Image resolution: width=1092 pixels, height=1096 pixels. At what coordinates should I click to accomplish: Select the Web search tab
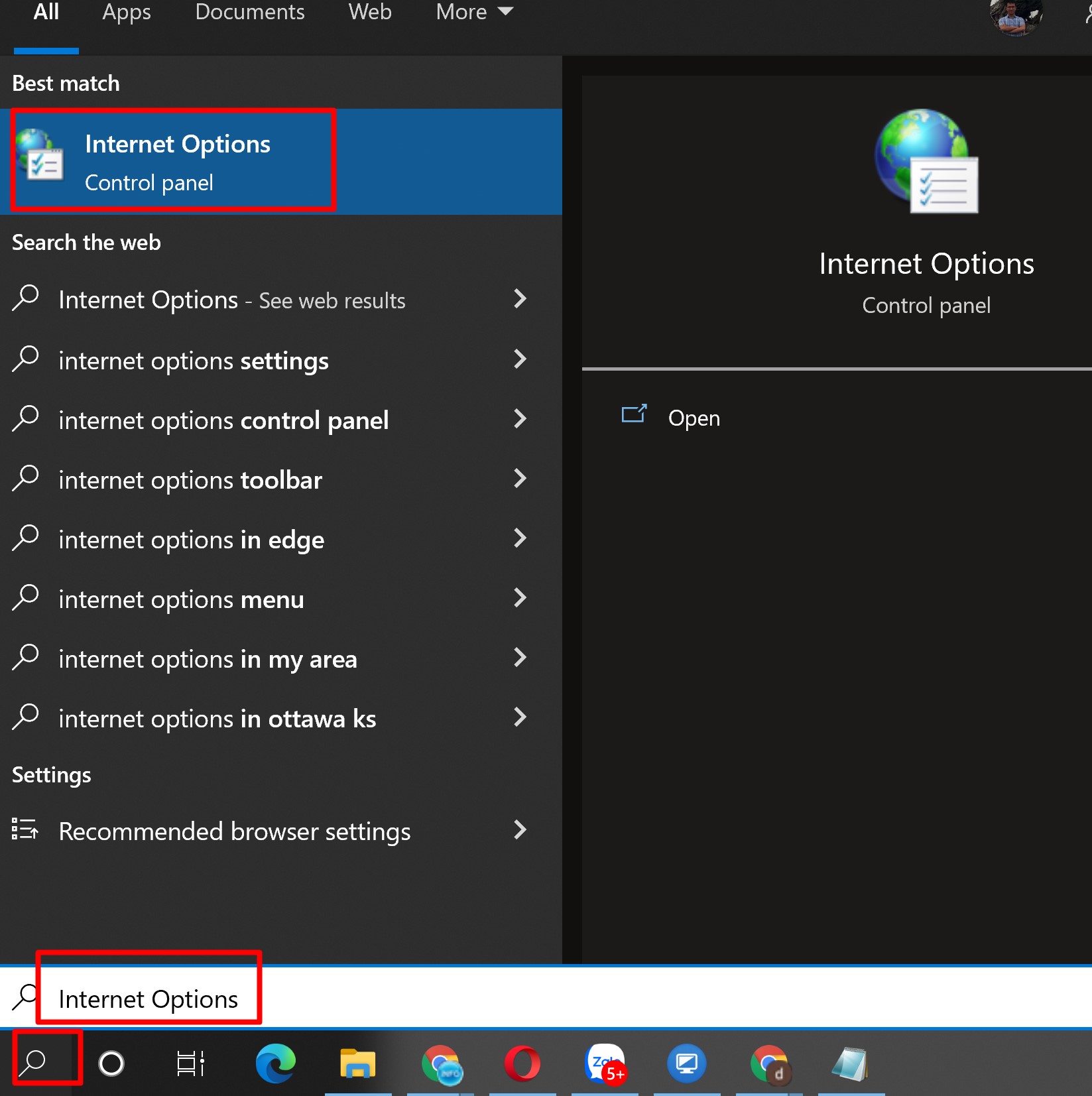pos(370,12)
